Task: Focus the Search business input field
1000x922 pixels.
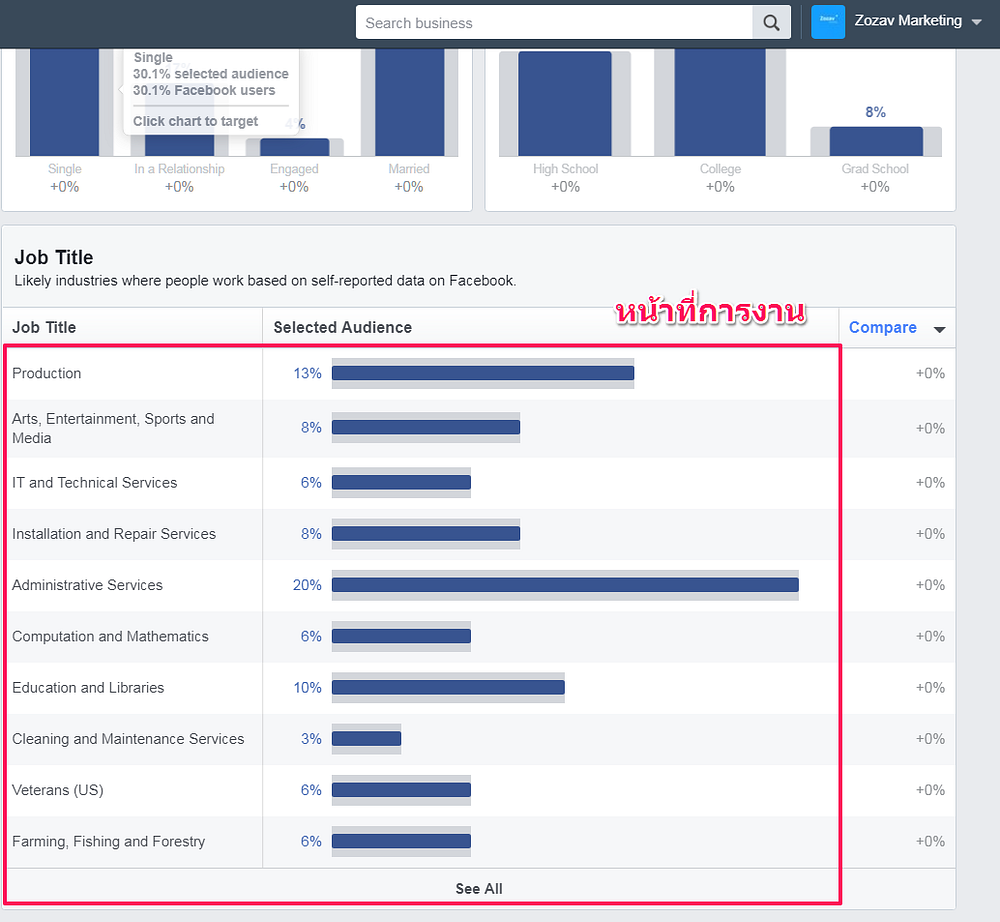Action: [x=554, y=23]
